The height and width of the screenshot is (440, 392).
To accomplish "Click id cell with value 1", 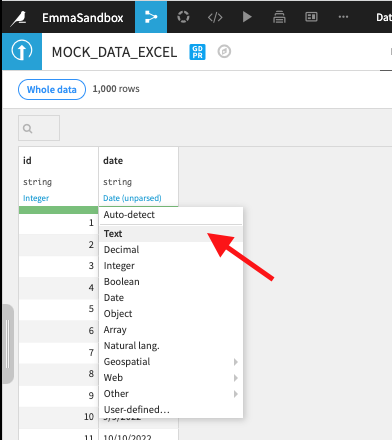I will point(58,223).
